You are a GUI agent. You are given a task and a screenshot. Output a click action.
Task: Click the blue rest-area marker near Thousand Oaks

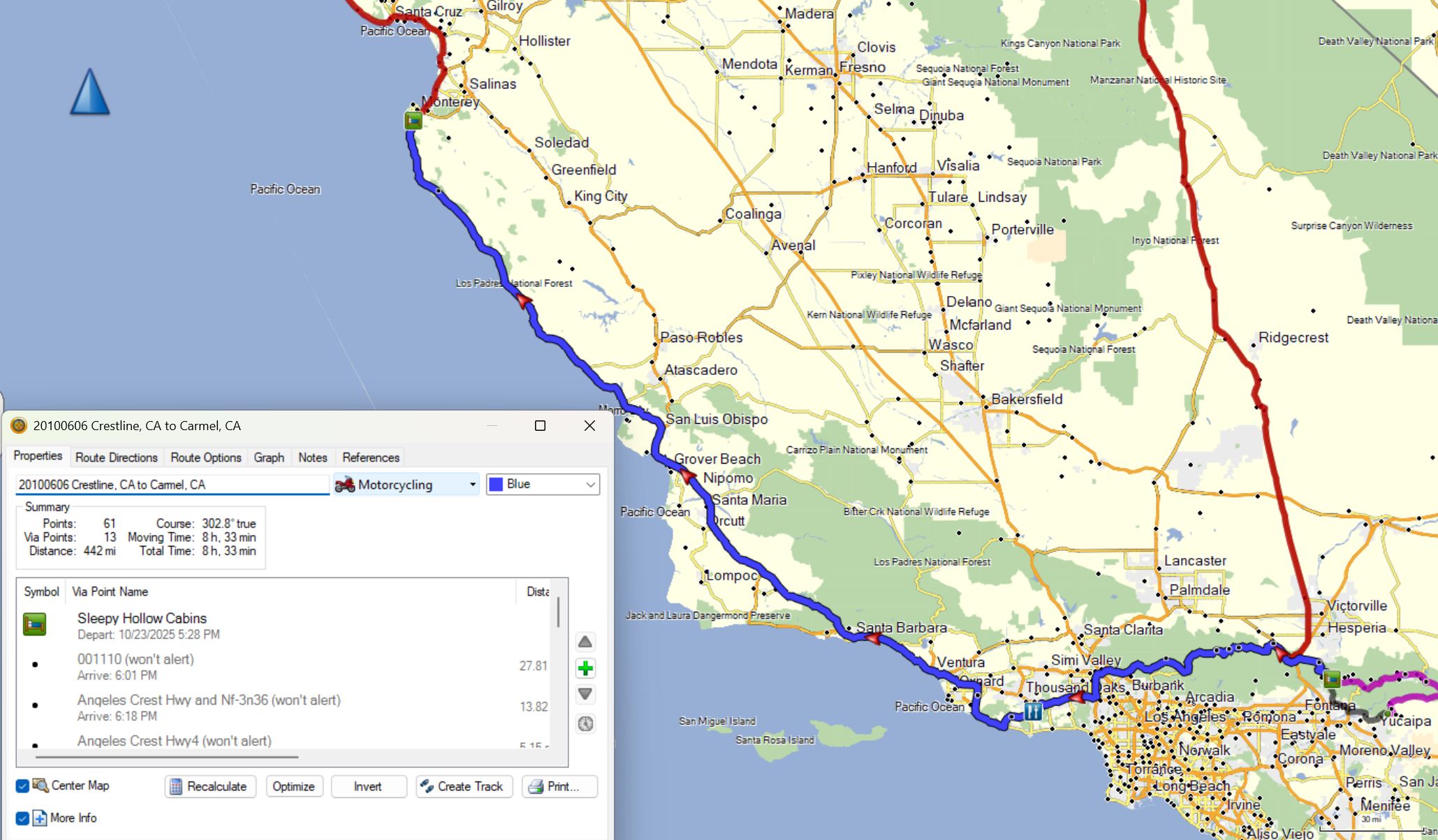(x=1033, y=712)
